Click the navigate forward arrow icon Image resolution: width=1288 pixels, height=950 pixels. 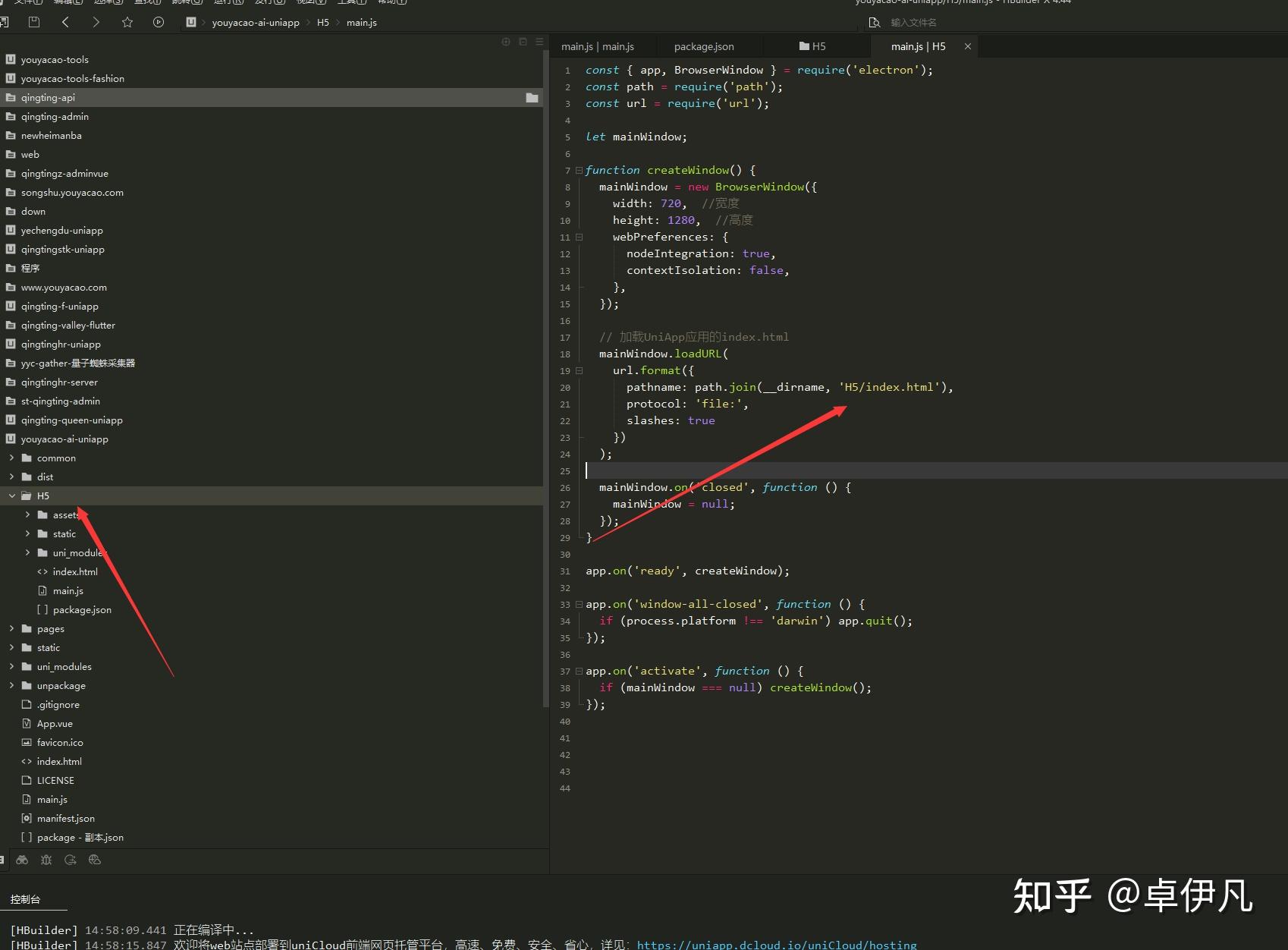[x=96, y=22]
